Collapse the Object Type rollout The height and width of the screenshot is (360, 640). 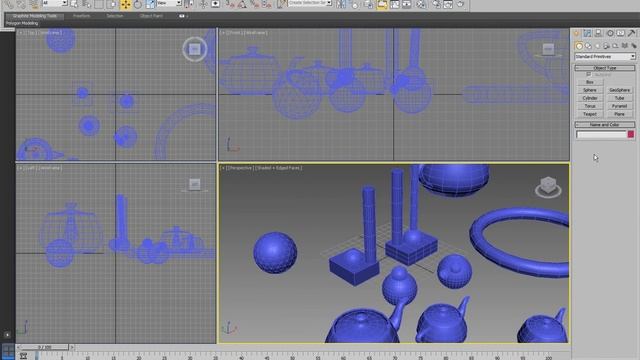[x=605, y=68]
